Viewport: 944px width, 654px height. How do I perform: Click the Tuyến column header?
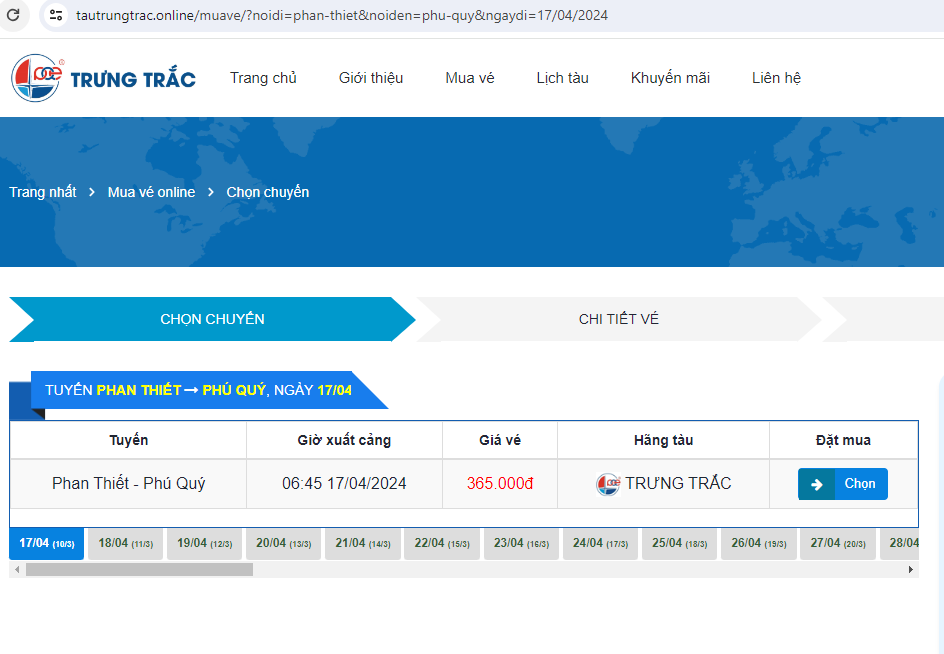click(128, 440)
